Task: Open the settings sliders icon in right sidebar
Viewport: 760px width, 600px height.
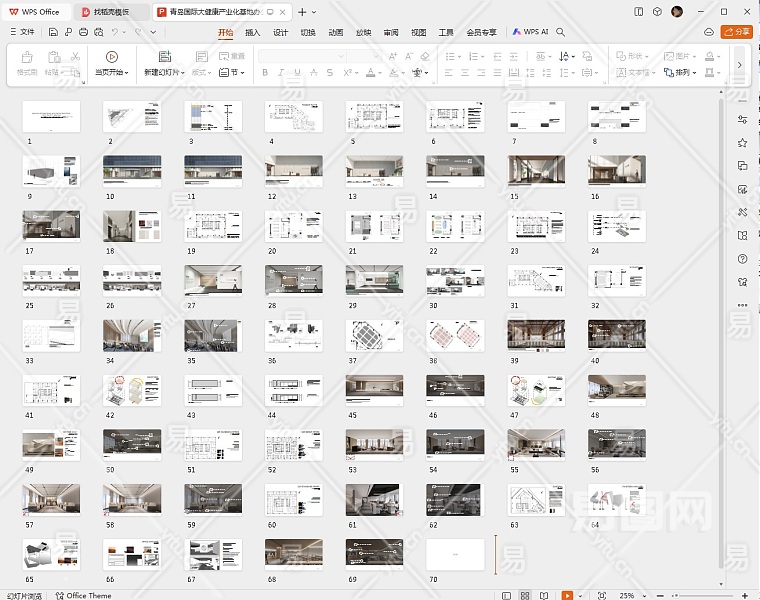Action: pyautogui.click(x=742, y=118)
